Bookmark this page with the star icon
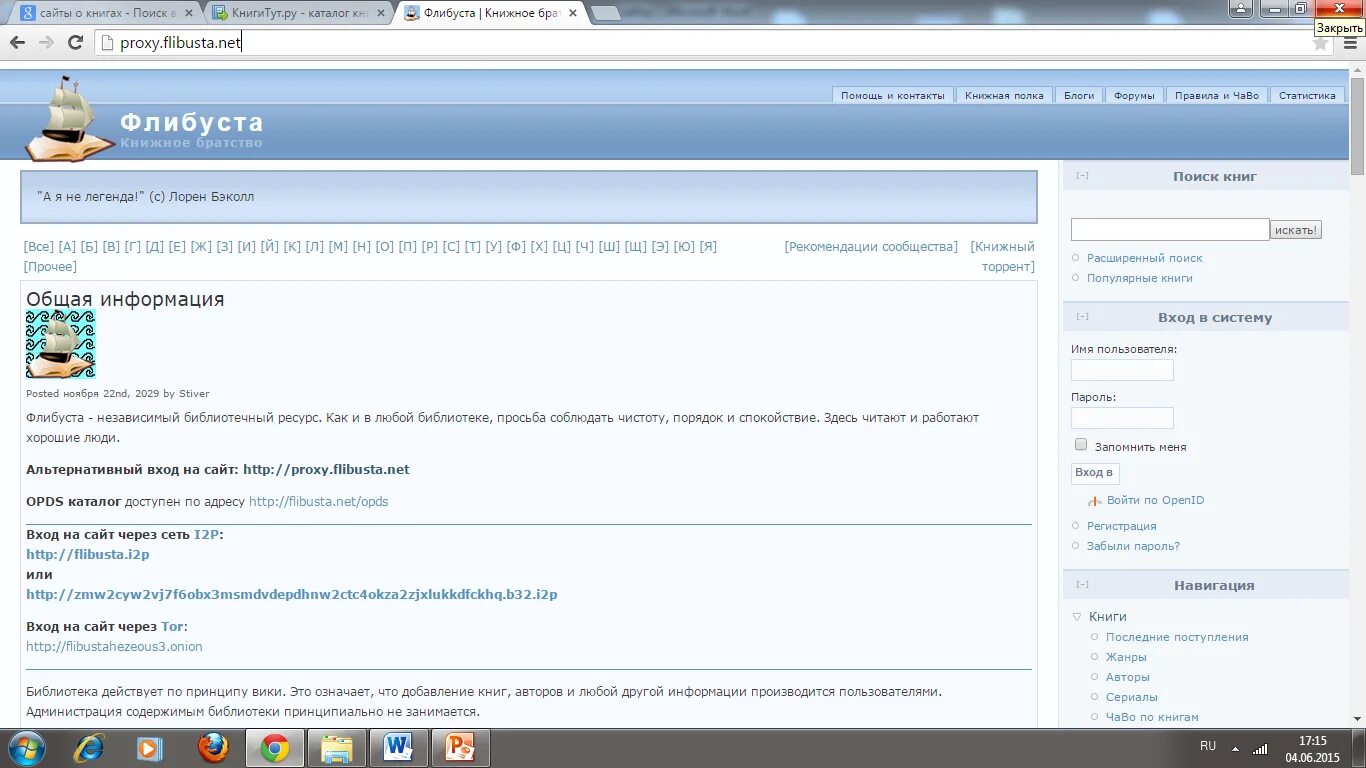Image resolution: width=1366 pixels, height=768 pixels. (1321, 43)
